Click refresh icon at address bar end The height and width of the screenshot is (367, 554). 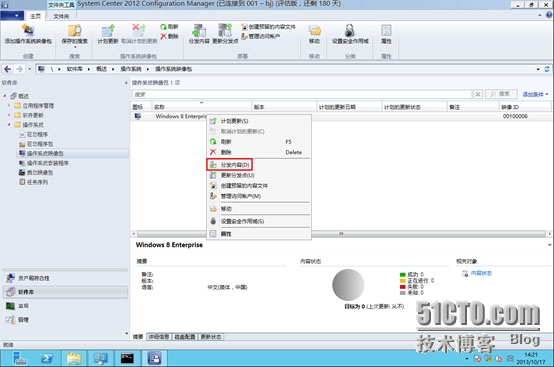coord(547,69)
